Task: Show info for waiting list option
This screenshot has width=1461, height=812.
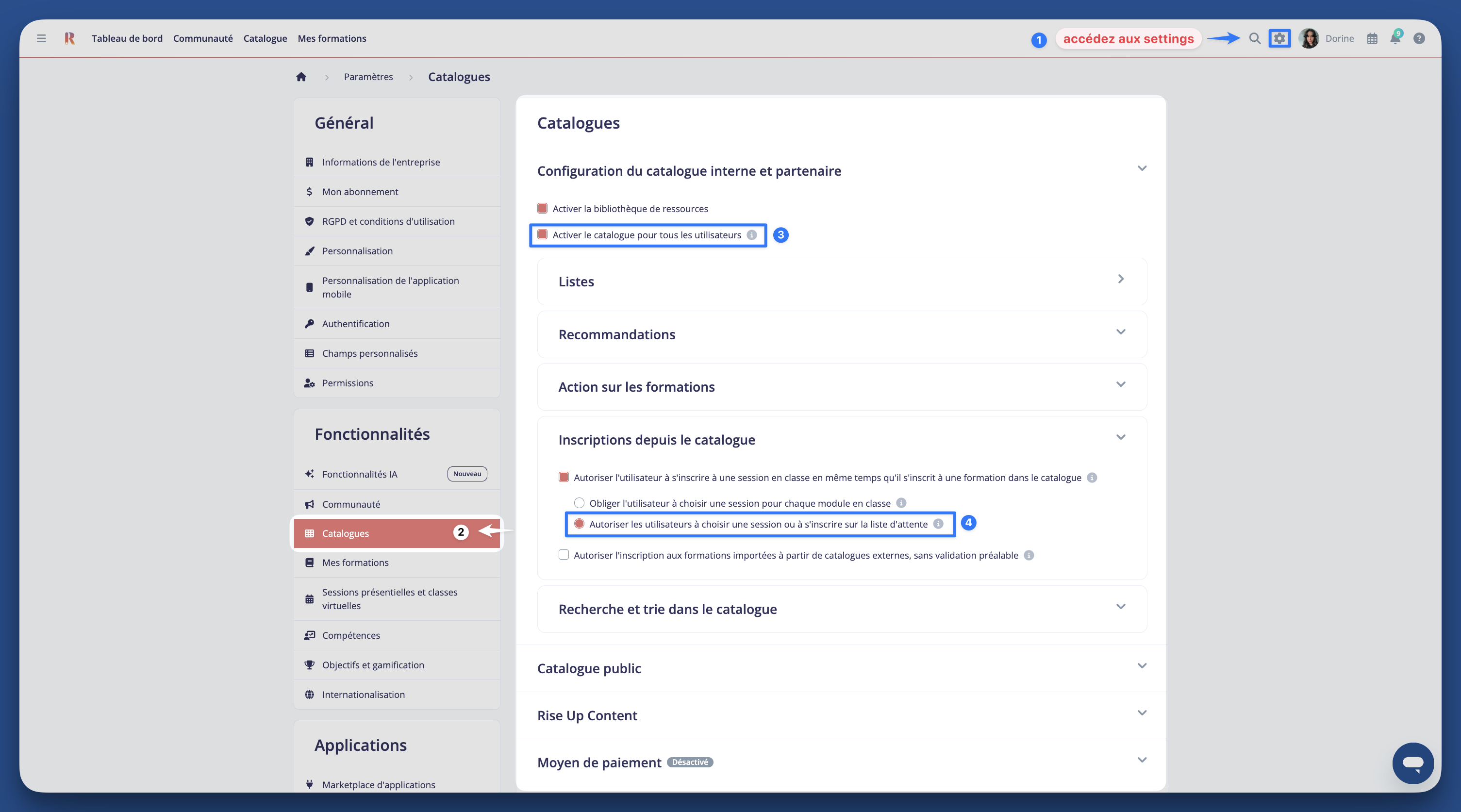Action: pyautogui.click(x=939, y=524)
